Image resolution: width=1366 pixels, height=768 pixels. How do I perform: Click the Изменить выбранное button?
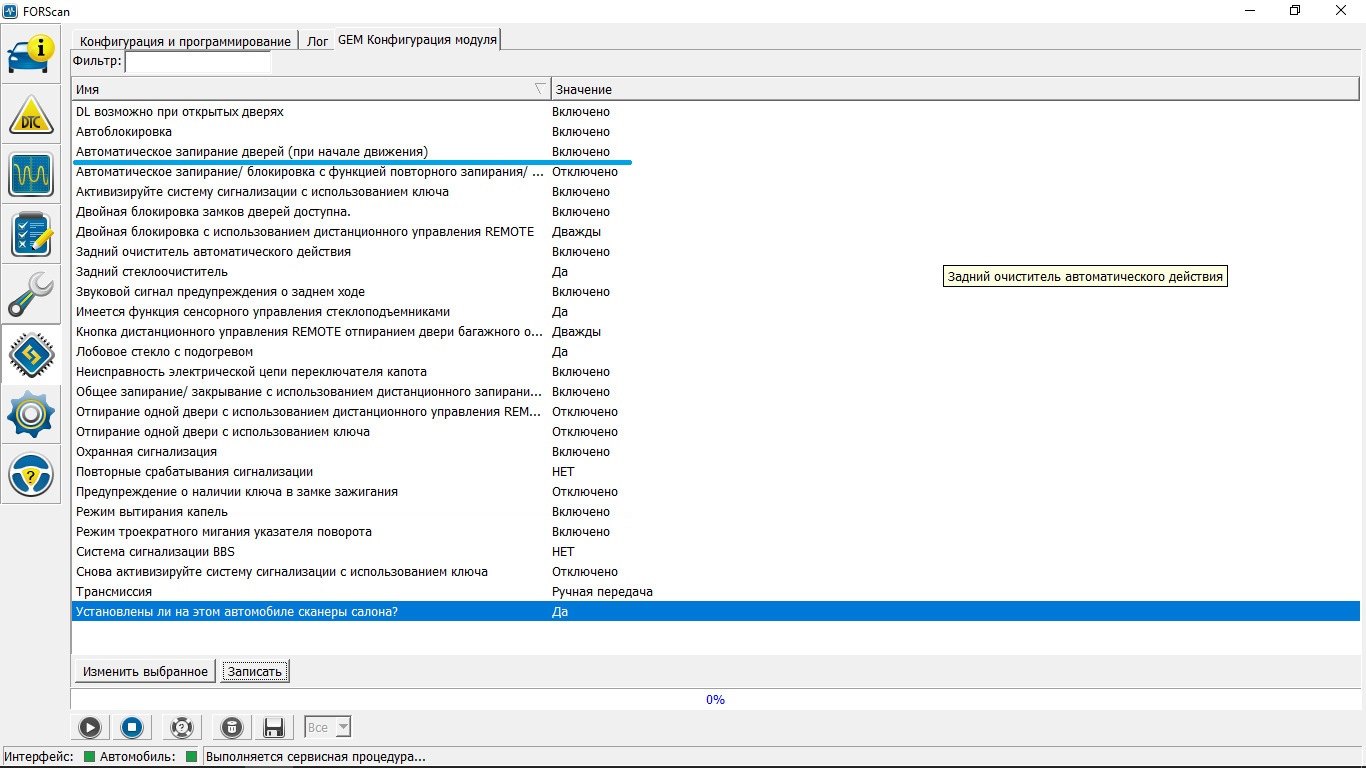pos(145,671)
